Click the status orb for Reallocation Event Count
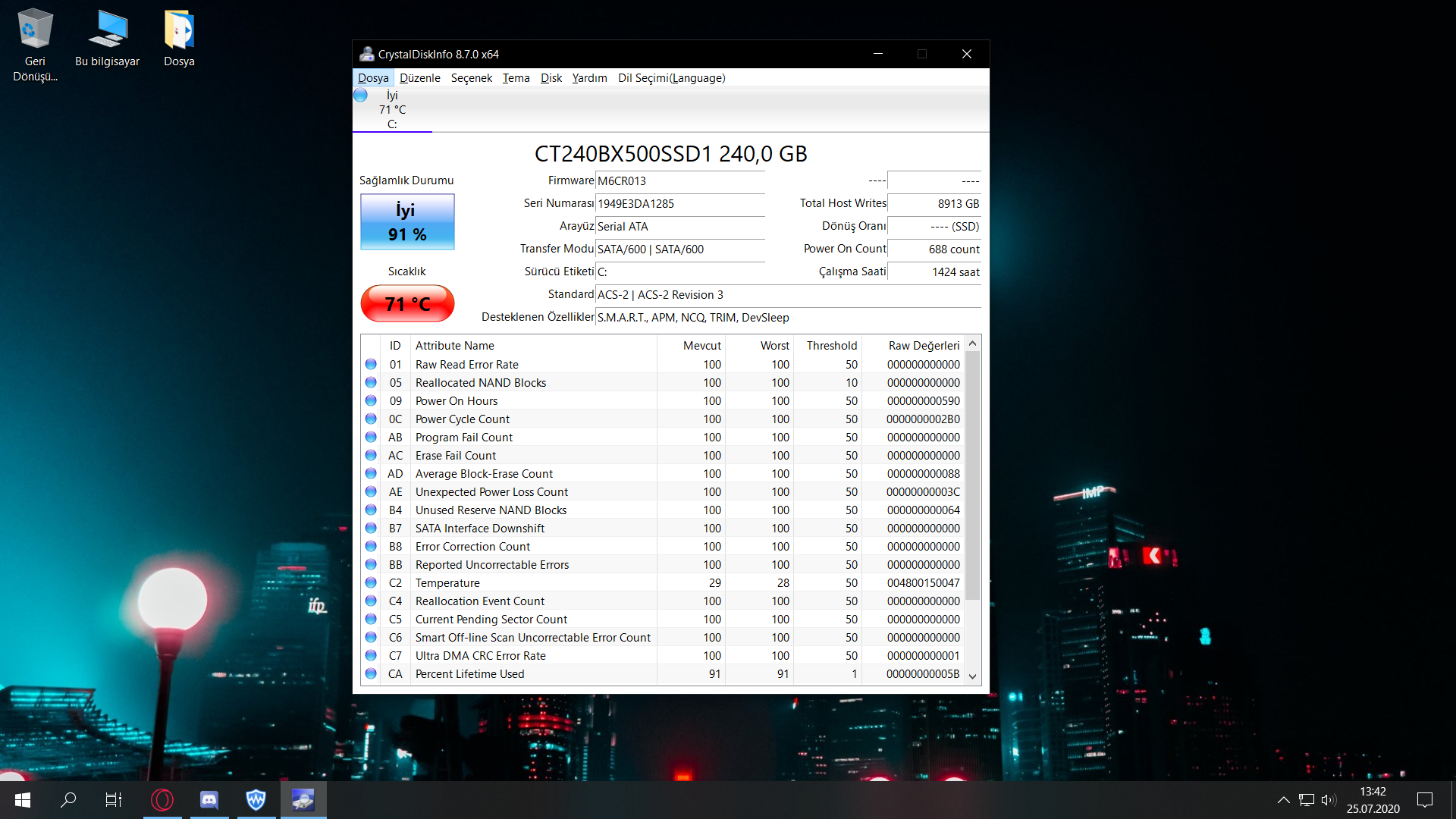Viewport: 1456px width, 819px height. [x=371, y=601]
